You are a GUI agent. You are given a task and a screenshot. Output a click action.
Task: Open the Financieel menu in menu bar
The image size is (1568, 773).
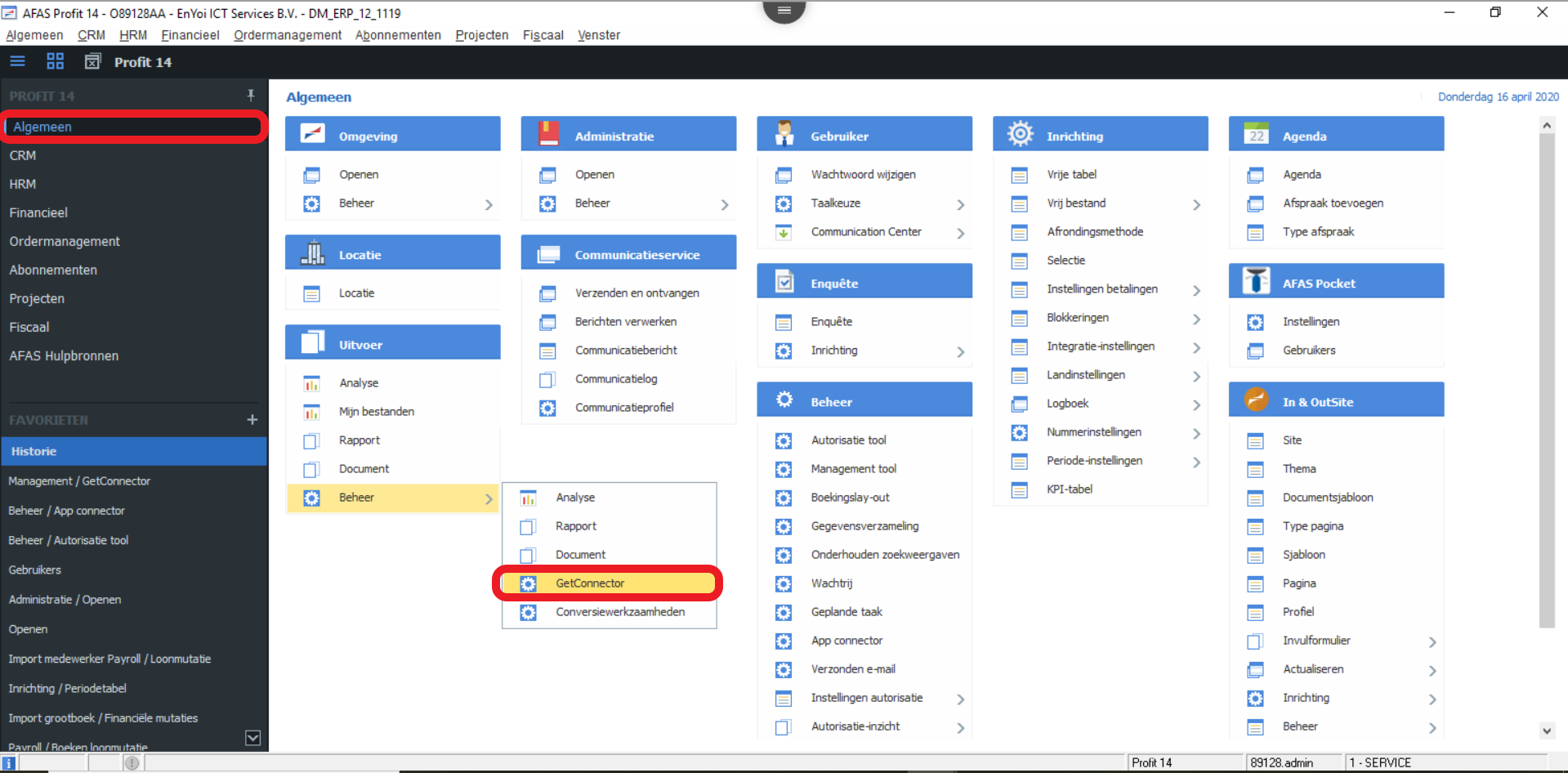click(190, 35)
